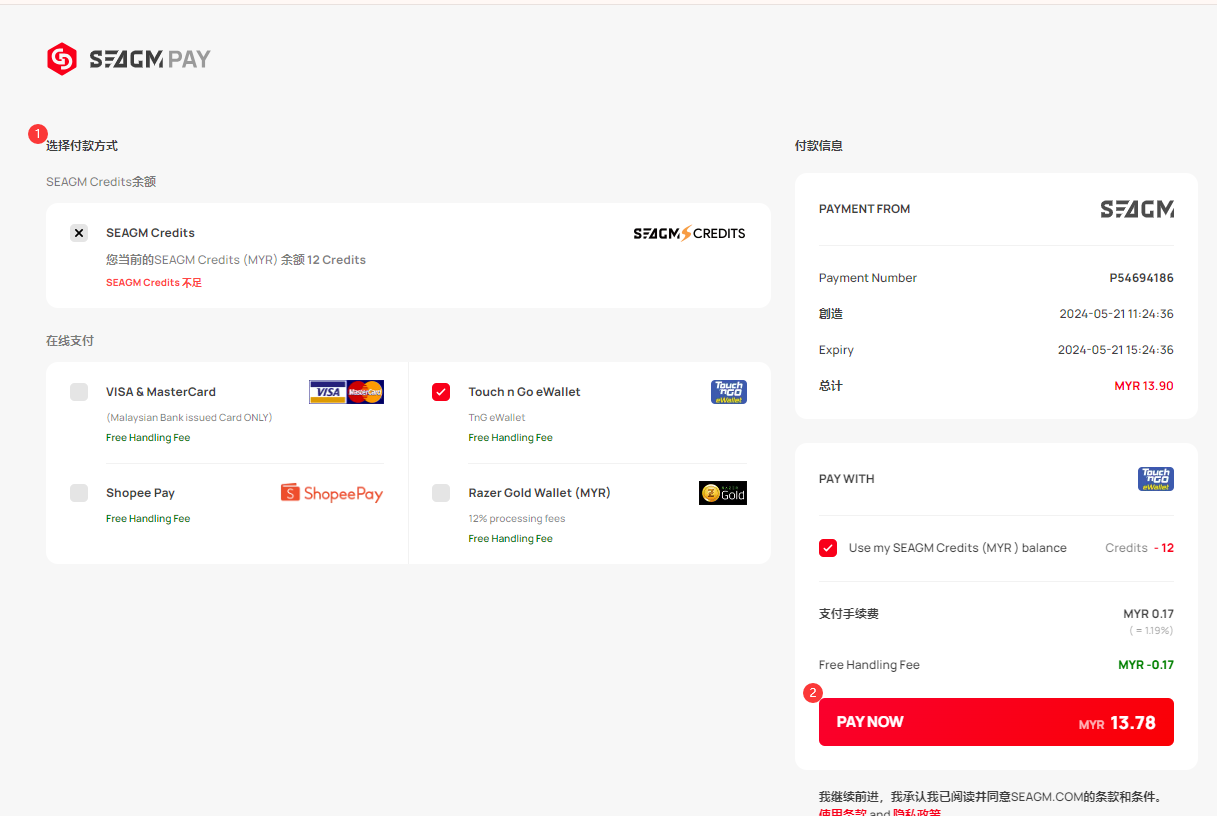Click the 'PAYMENT FROM' header text
The image size is (1217, 816).
(x=864, y=209)
